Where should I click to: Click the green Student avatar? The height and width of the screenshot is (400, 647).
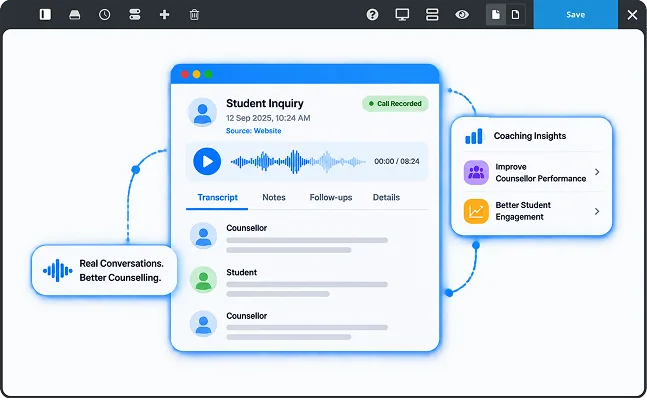click(x=203, y=280)
